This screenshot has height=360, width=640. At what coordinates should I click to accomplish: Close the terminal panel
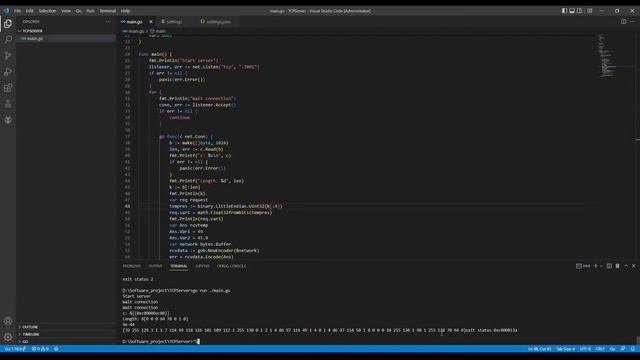(634, 266)
